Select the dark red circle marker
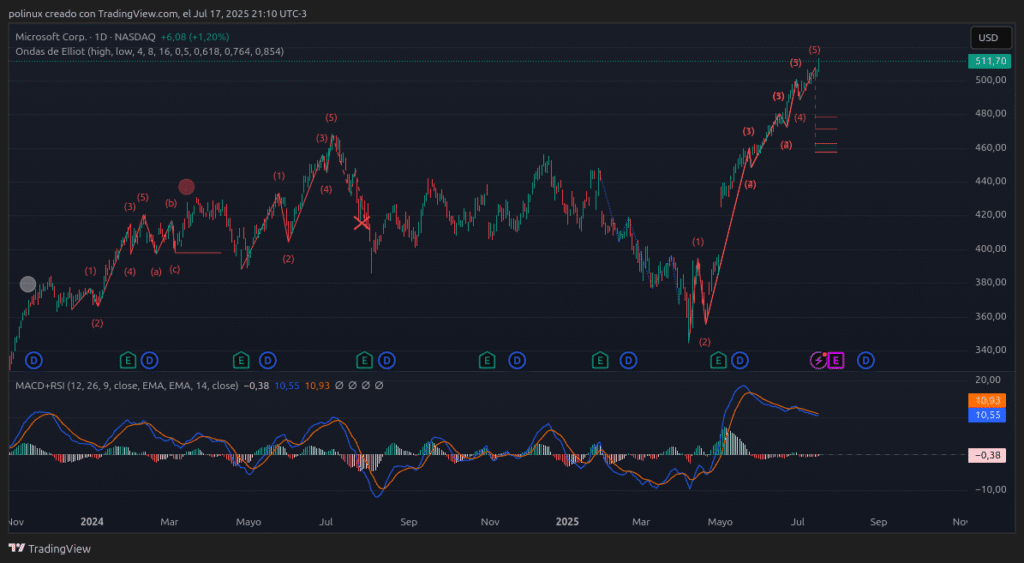This screenshot has height=563, width=1024. 186,187
